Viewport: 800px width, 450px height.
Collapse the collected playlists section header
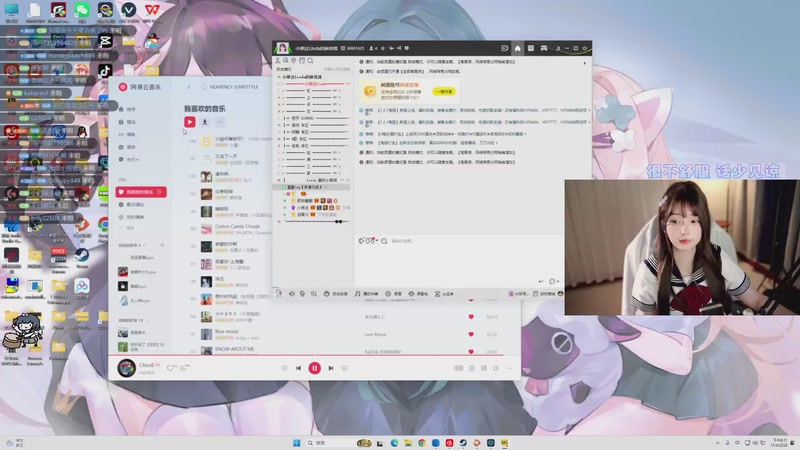point(133,320)
